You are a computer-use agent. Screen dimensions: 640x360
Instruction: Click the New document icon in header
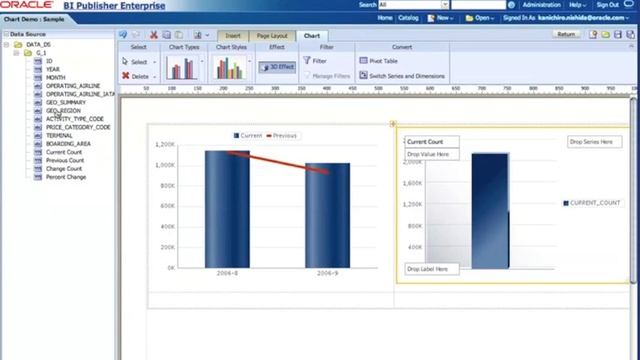click(x=431, y=18)
